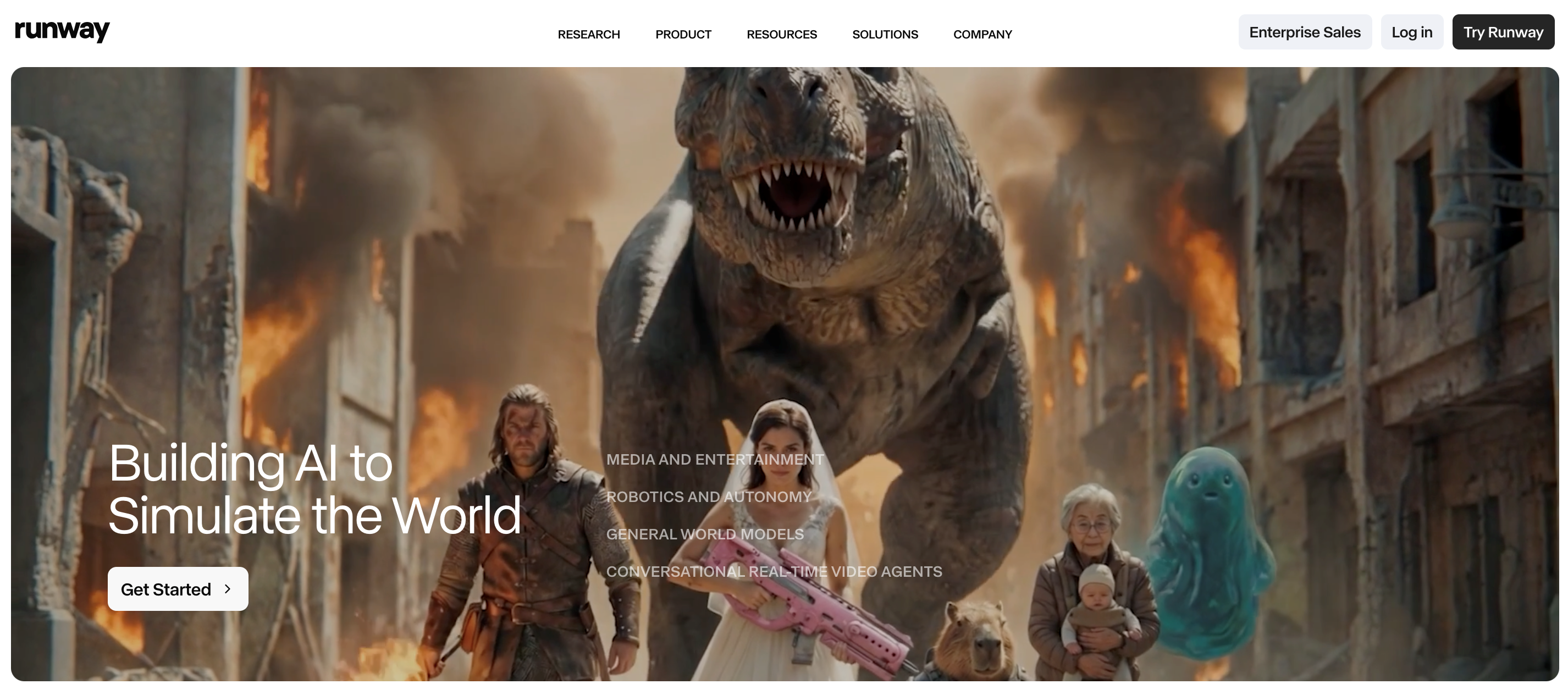Open the PRODUCT menu
The height and width of the screenshot is (695, 1568).
683,35
